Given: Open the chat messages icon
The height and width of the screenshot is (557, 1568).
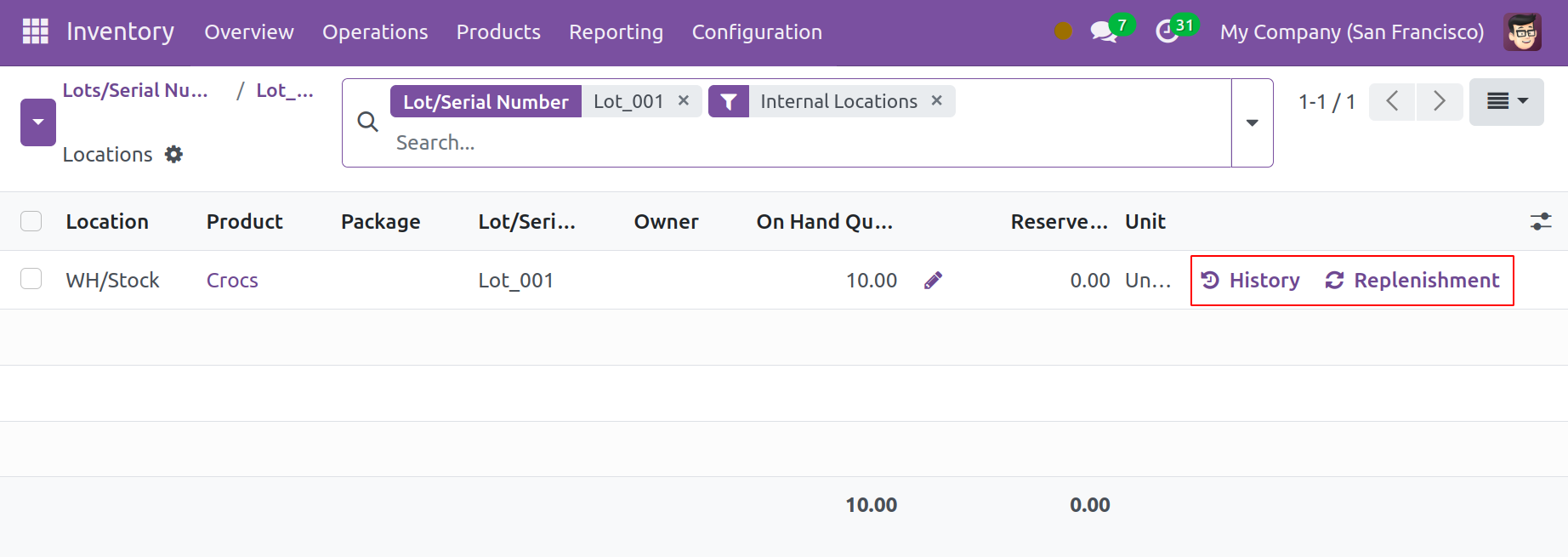Looking at the screenshot, I should pyautogui.click(x=1103, y=32).
